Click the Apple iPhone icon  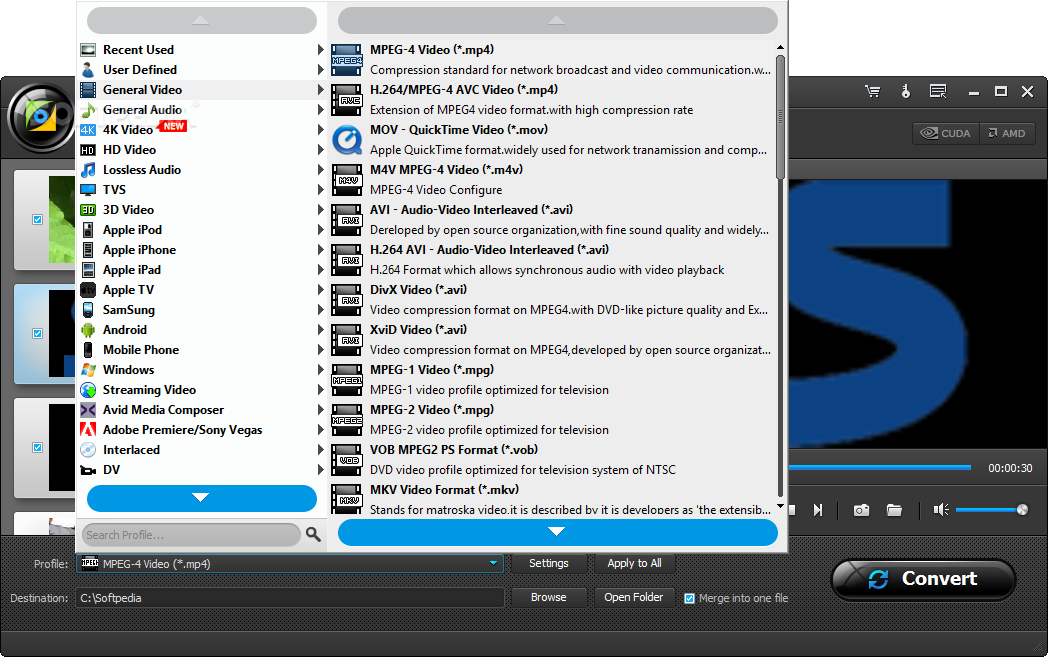(88, 250)
